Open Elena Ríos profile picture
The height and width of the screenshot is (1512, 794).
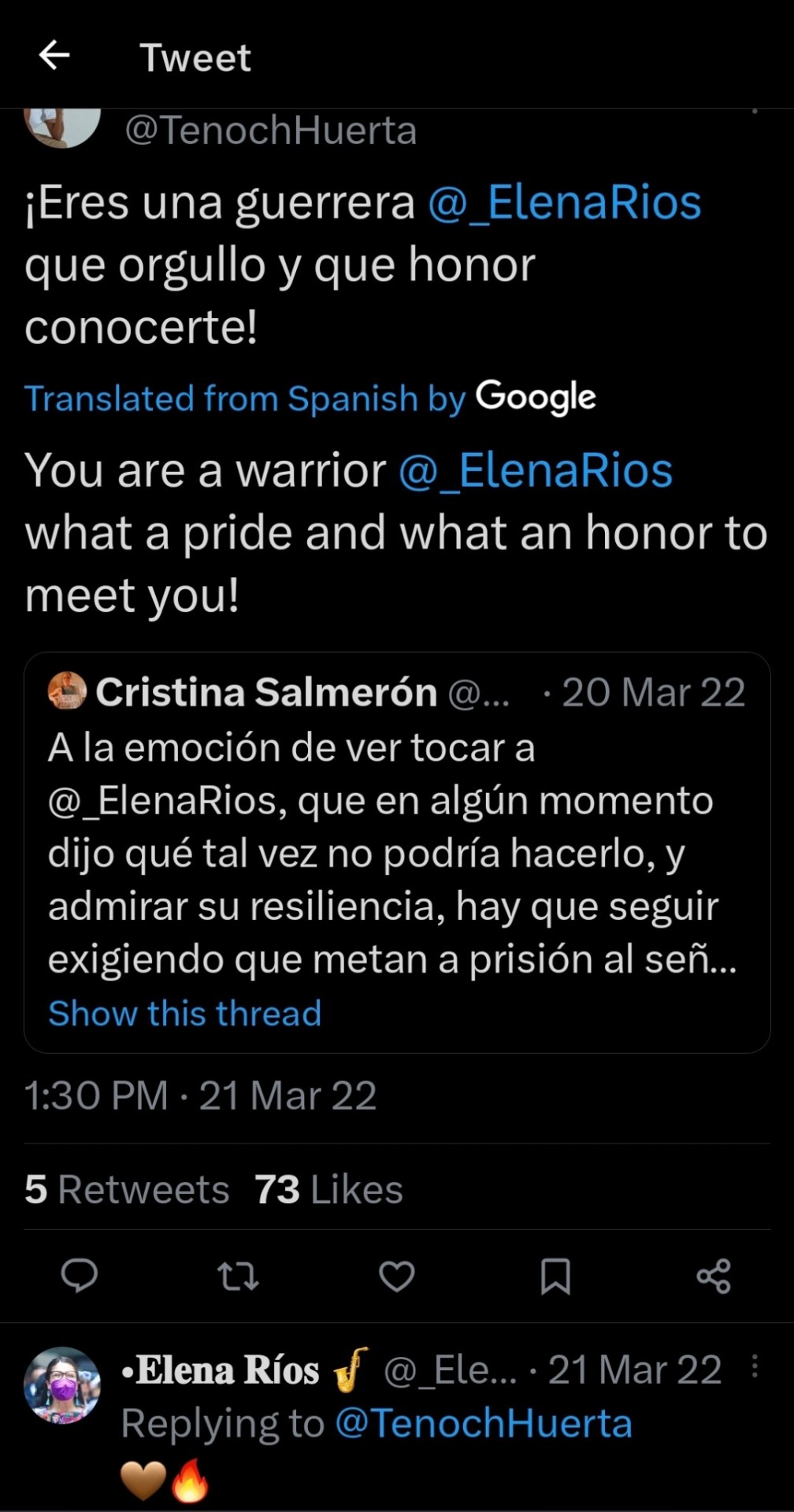click(62, 1384)
